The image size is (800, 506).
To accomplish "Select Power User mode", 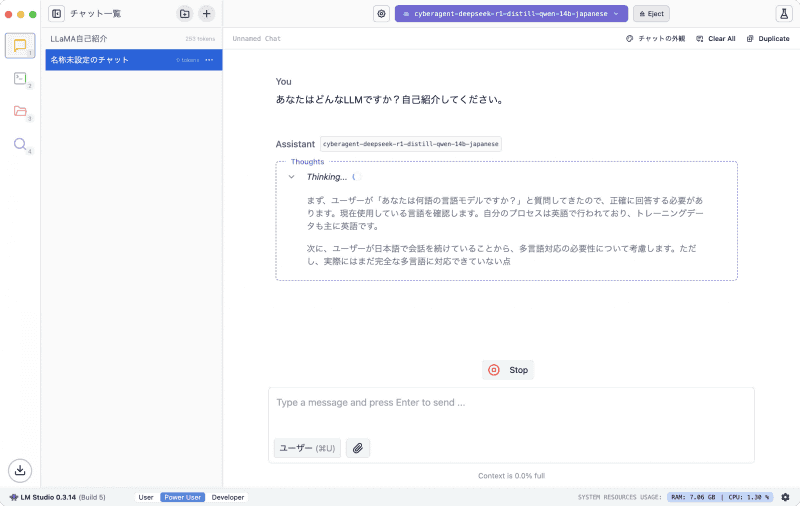I will [x=183, y=497].
